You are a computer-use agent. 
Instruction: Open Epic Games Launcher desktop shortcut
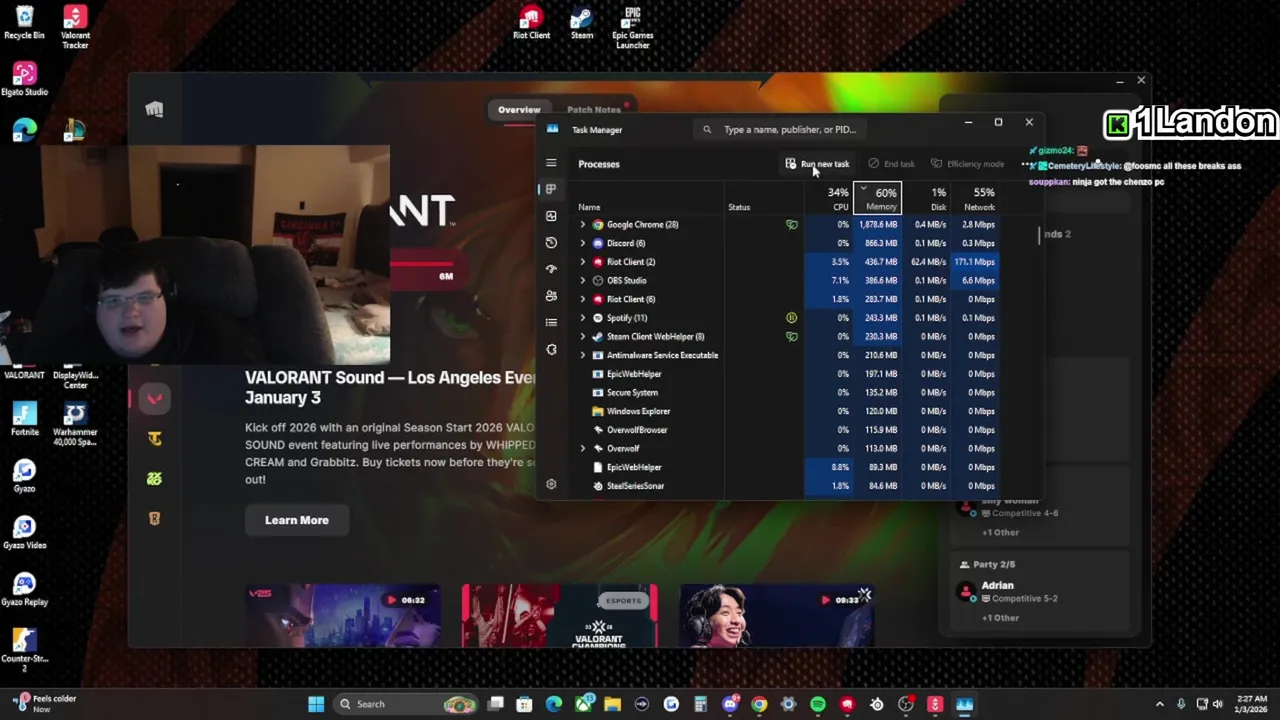632,27
